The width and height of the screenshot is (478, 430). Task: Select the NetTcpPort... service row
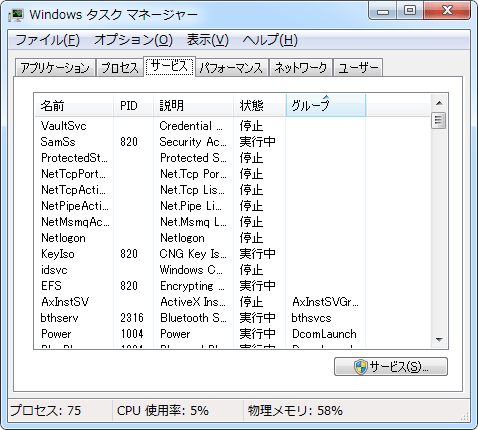200,174
